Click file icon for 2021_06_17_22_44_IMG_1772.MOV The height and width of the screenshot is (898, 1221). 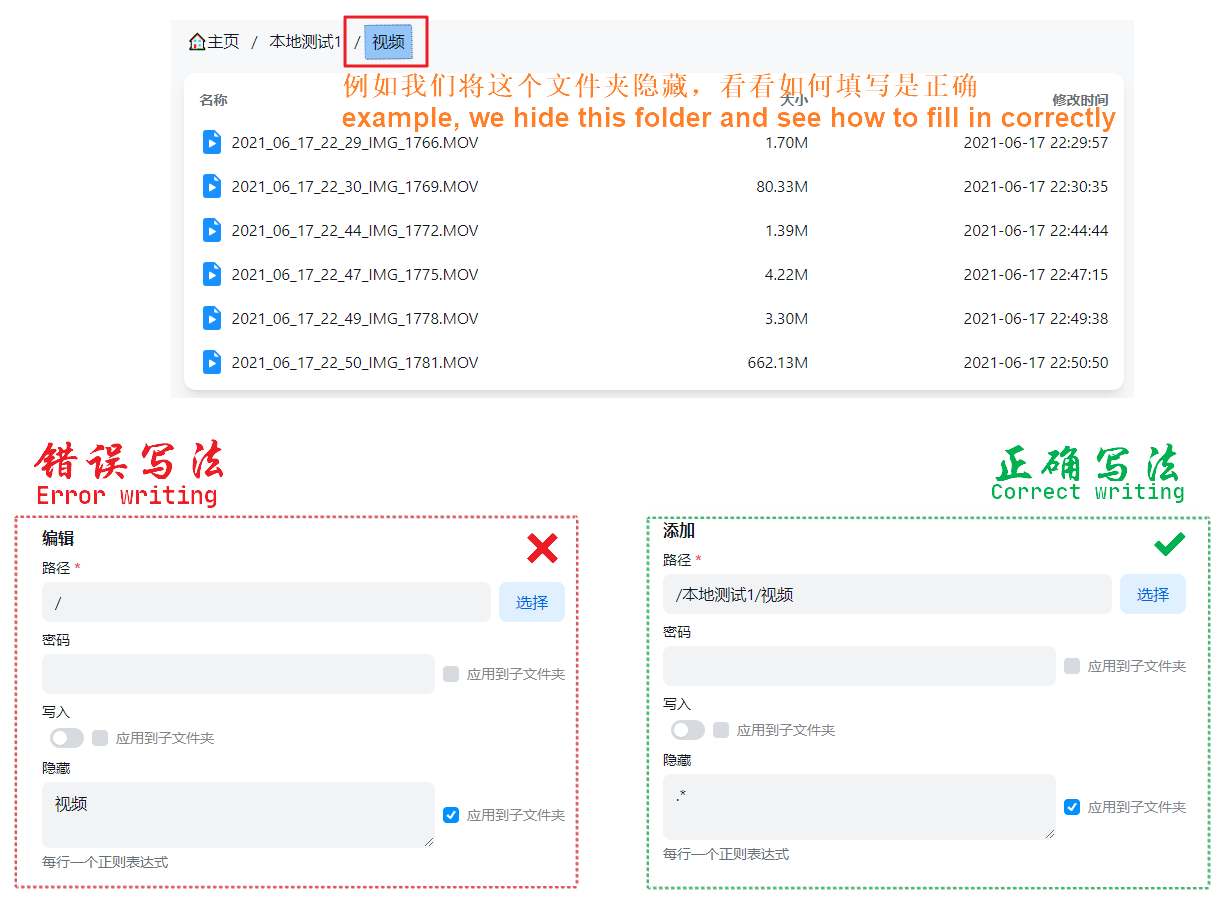[212, 230]
